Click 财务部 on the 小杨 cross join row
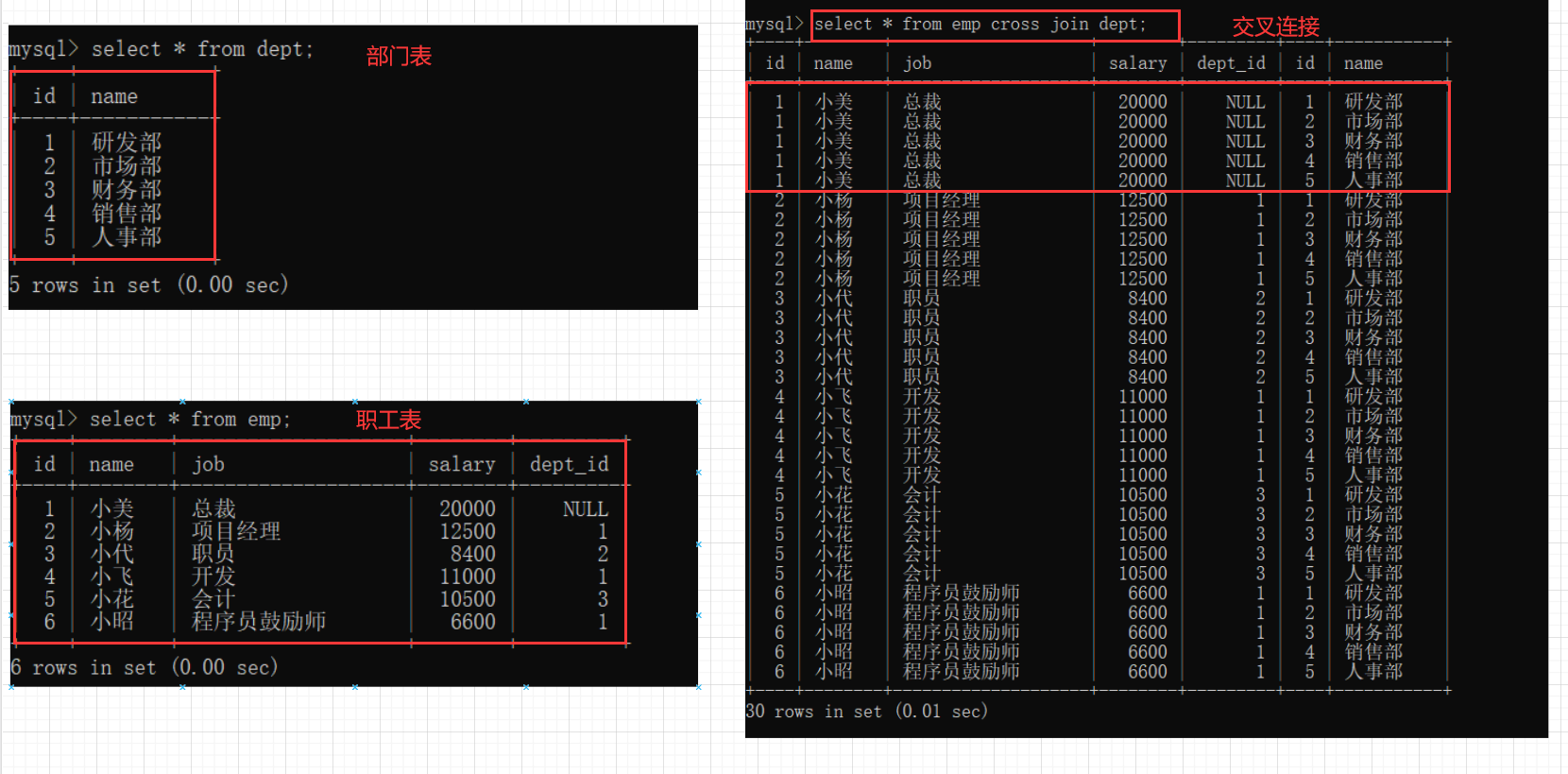 (x=1373, y=239)
